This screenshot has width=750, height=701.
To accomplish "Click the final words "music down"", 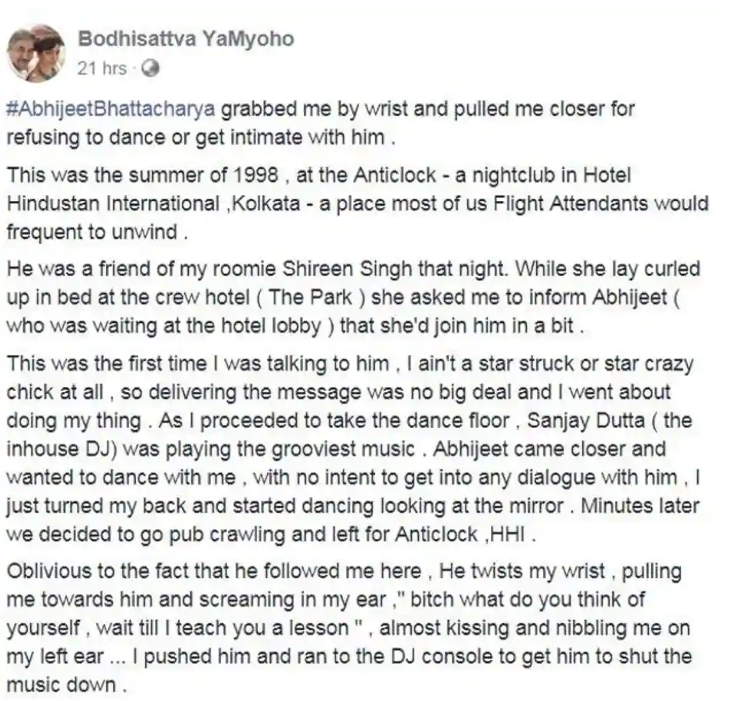I will (x=61, y=685).
